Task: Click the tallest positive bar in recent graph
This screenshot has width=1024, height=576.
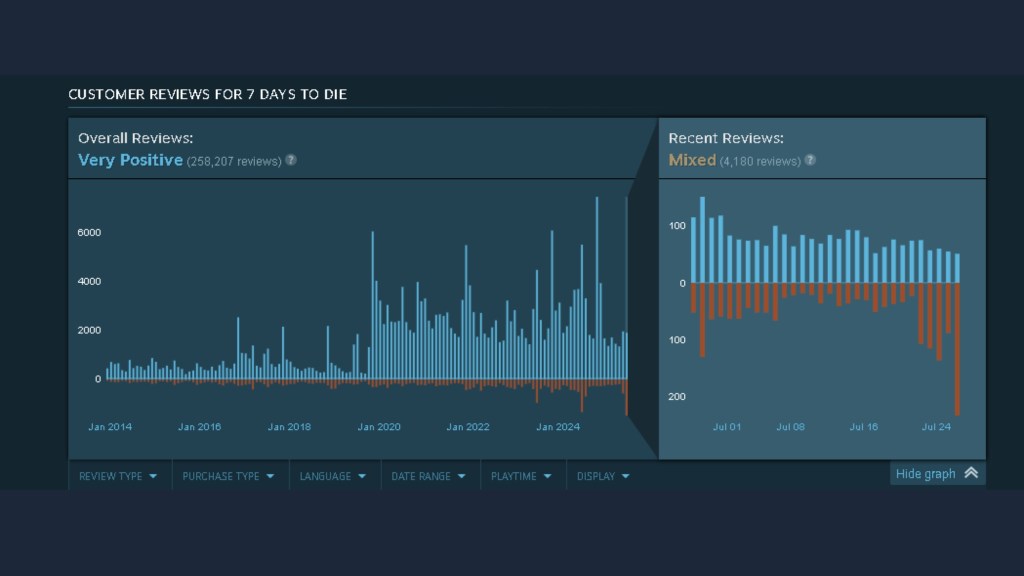Action: 703,240
